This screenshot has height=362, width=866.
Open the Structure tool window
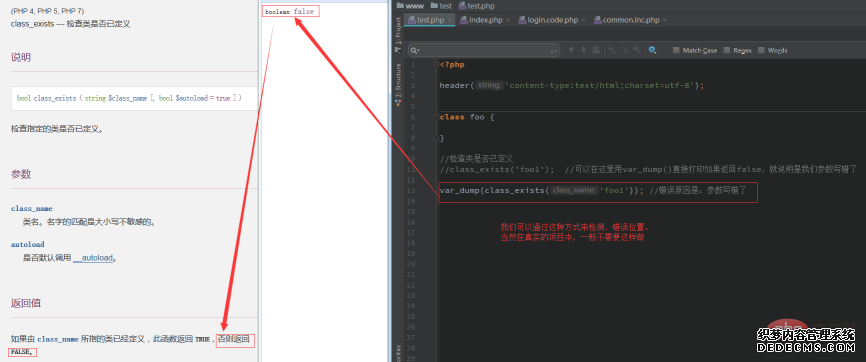(398, 84)
